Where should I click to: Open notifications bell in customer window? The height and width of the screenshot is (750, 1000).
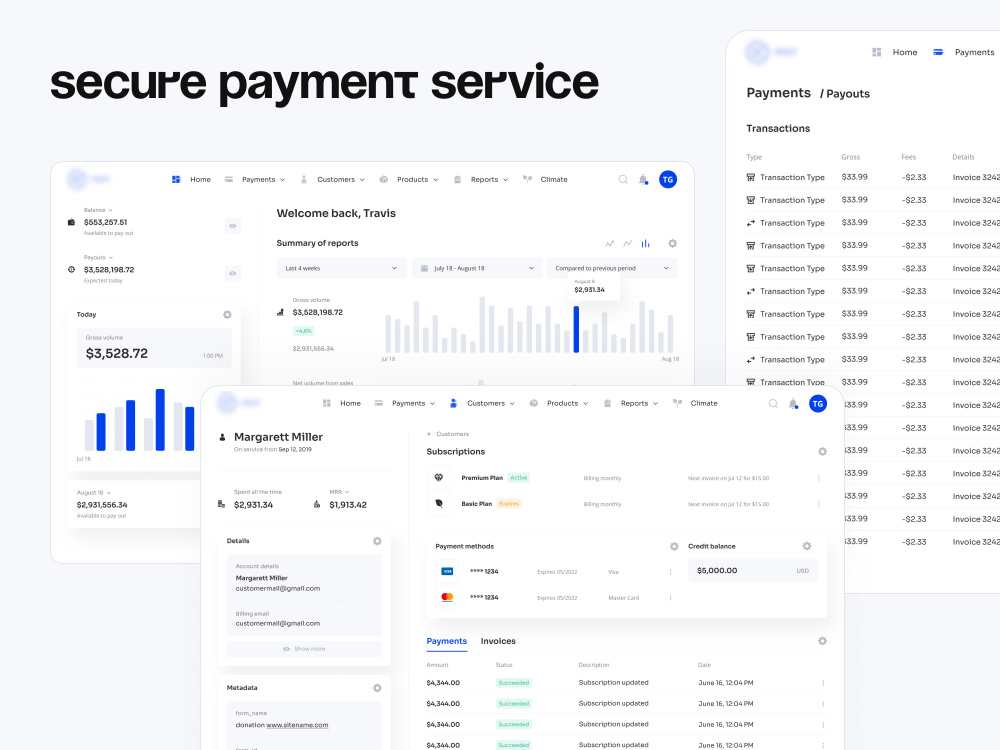click(793, 404)
